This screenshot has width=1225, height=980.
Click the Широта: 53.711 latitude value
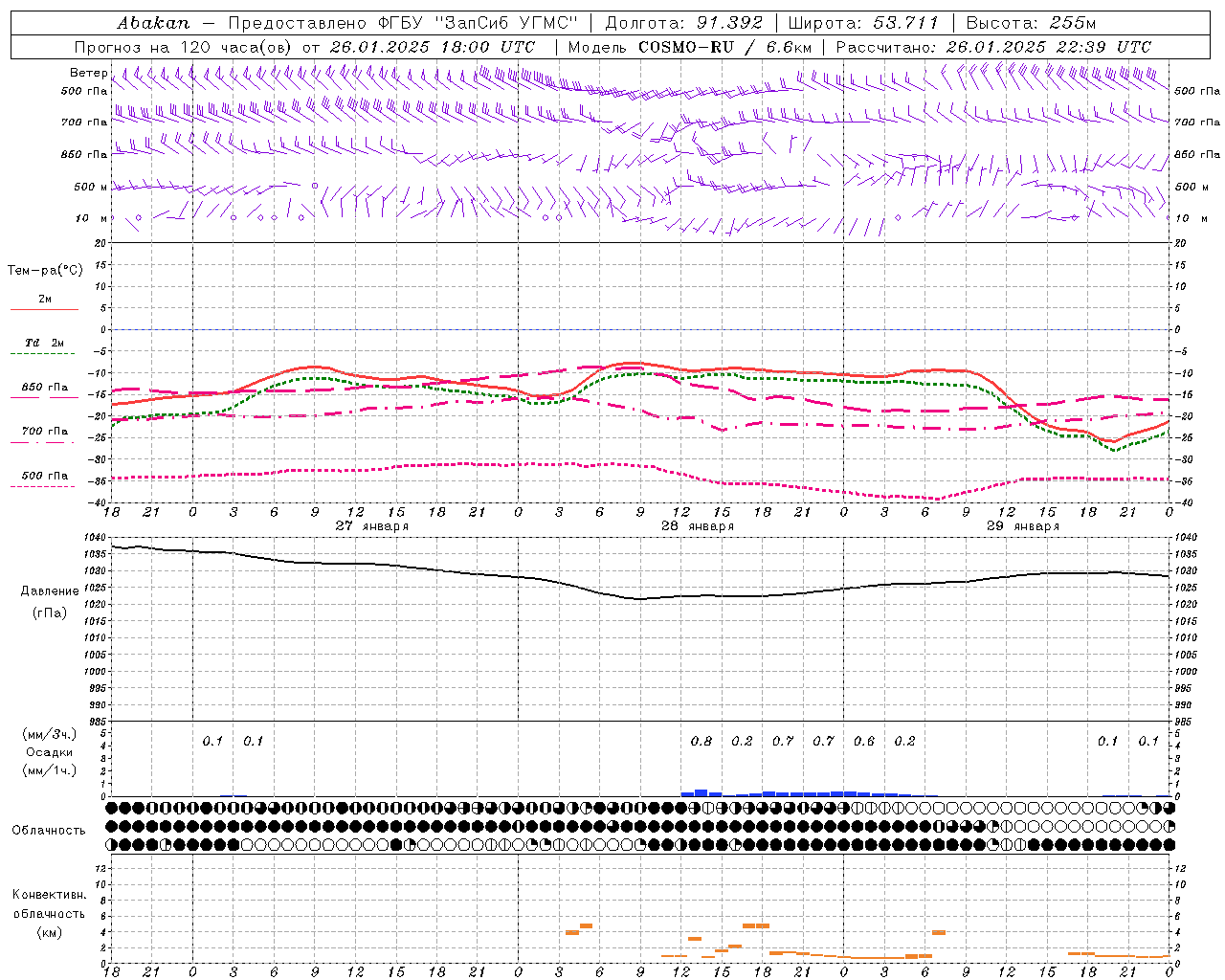point(863,23)
